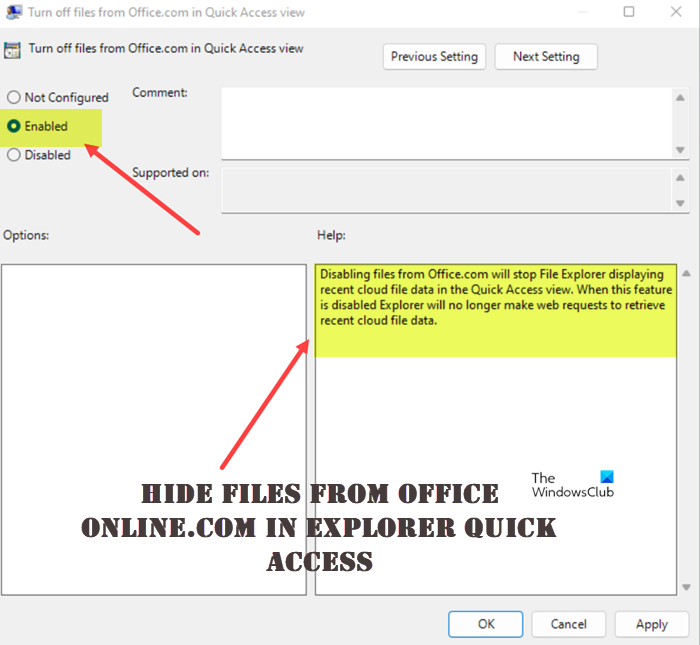Click Supported on scroll down arrow
This screenshot has width=700, height=645.
coord(680,203)
